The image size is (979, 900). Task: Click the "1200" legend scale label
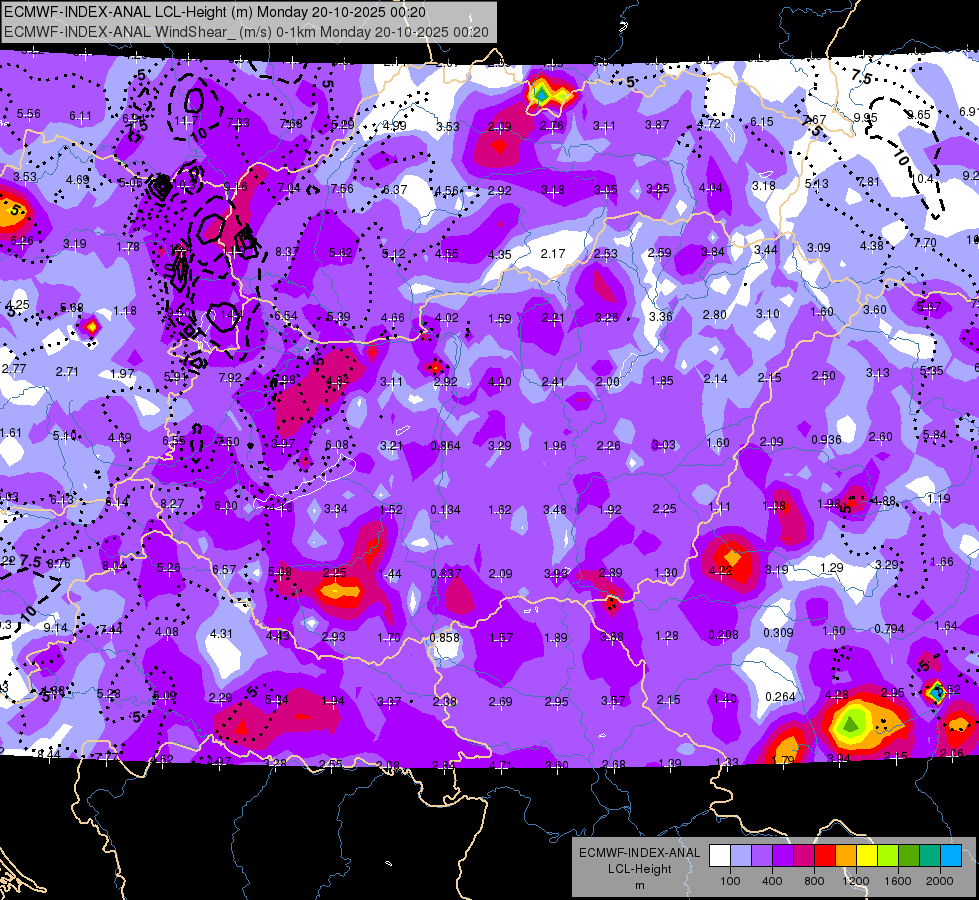click(x=855, y=881)
